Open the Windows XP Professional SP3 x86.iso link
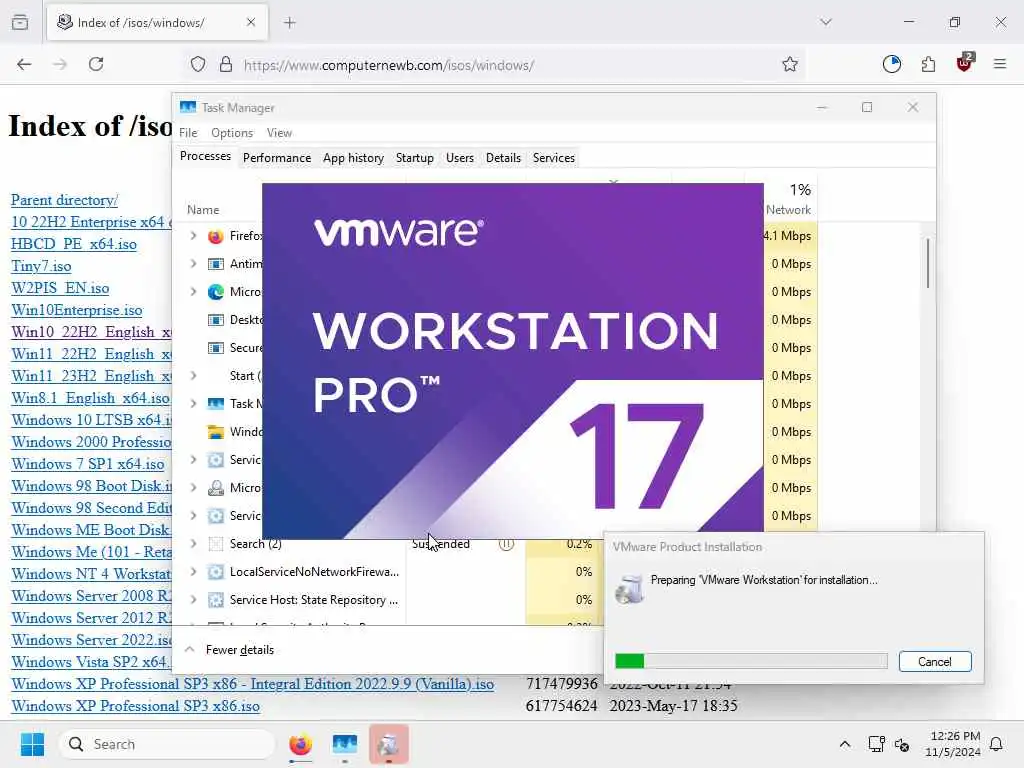Viewport: 1024px width, 768px height. tap(136, 706)
